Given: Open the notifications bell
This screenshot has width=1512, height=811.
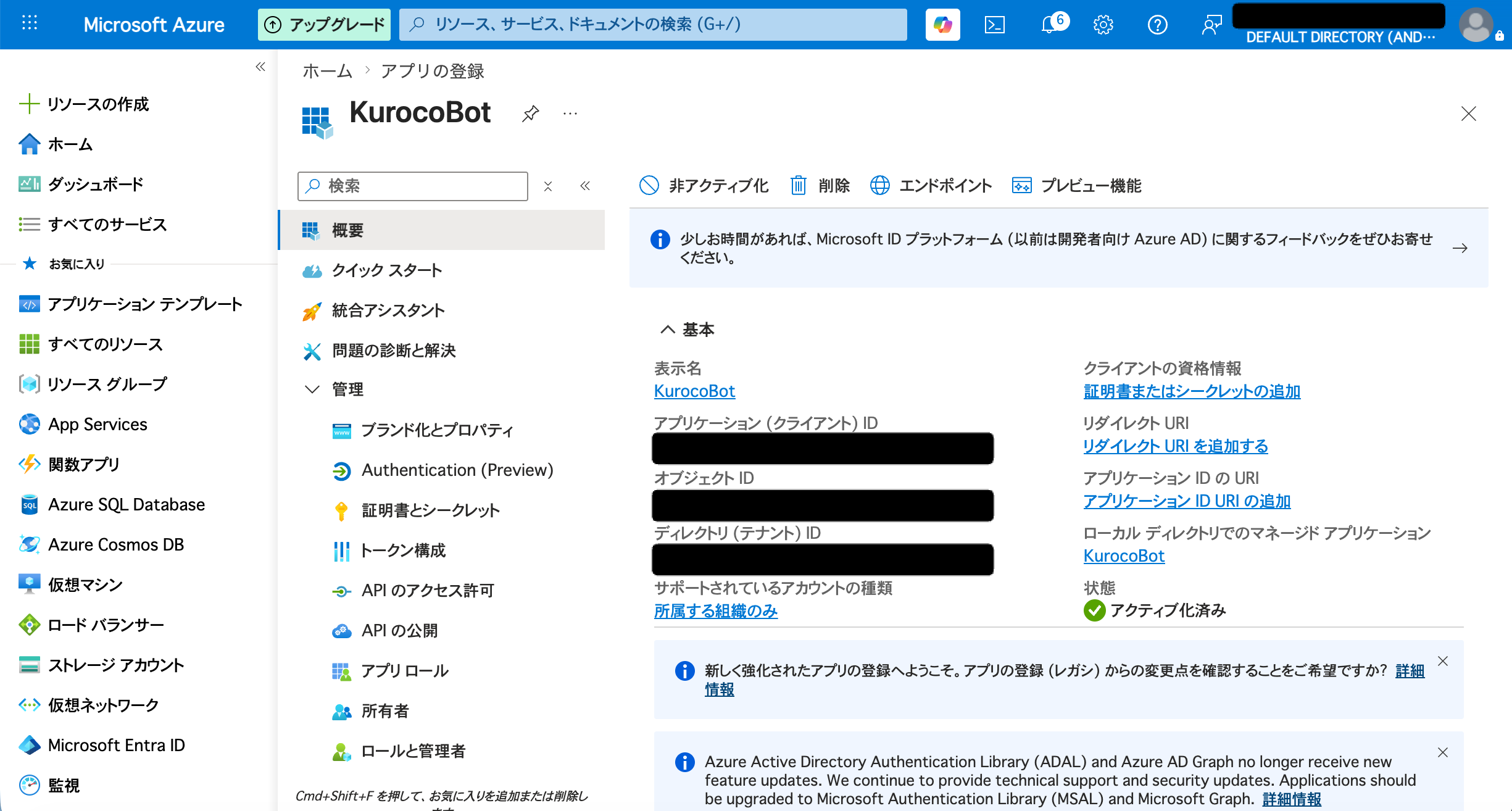Looking at the screenshot, I should coord(1050,25).
